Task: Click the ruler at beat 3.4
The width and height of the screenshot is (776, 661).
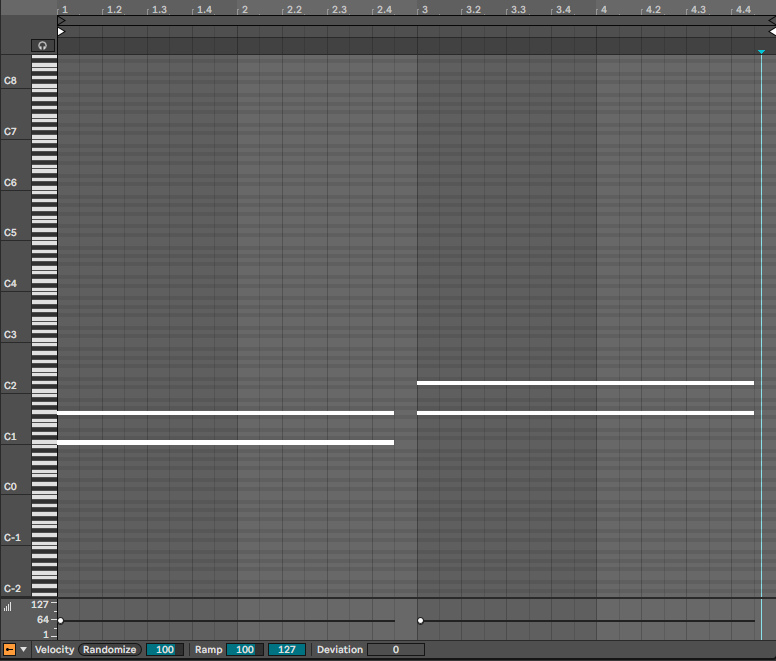Action: pyautogui.click(x=564, y=9)
